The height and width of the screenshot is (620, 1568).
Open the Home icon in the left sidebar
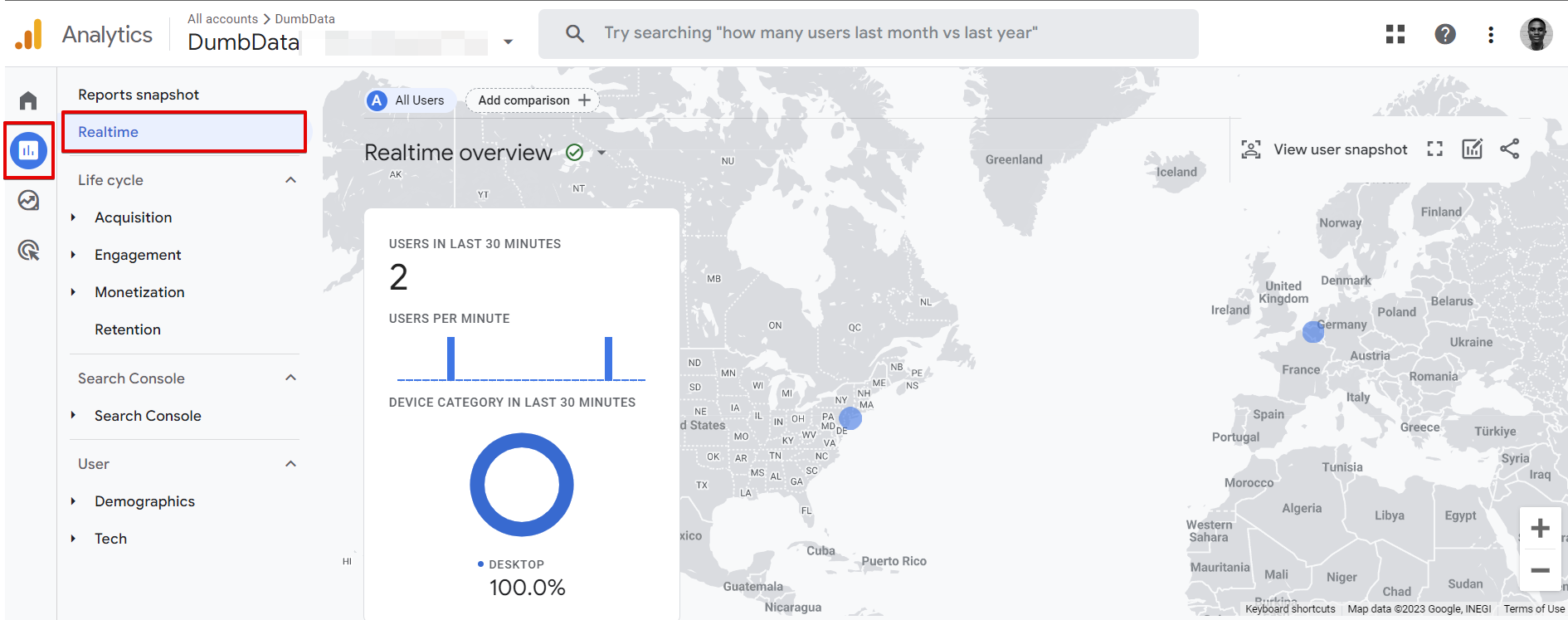(x=27, y=99)
